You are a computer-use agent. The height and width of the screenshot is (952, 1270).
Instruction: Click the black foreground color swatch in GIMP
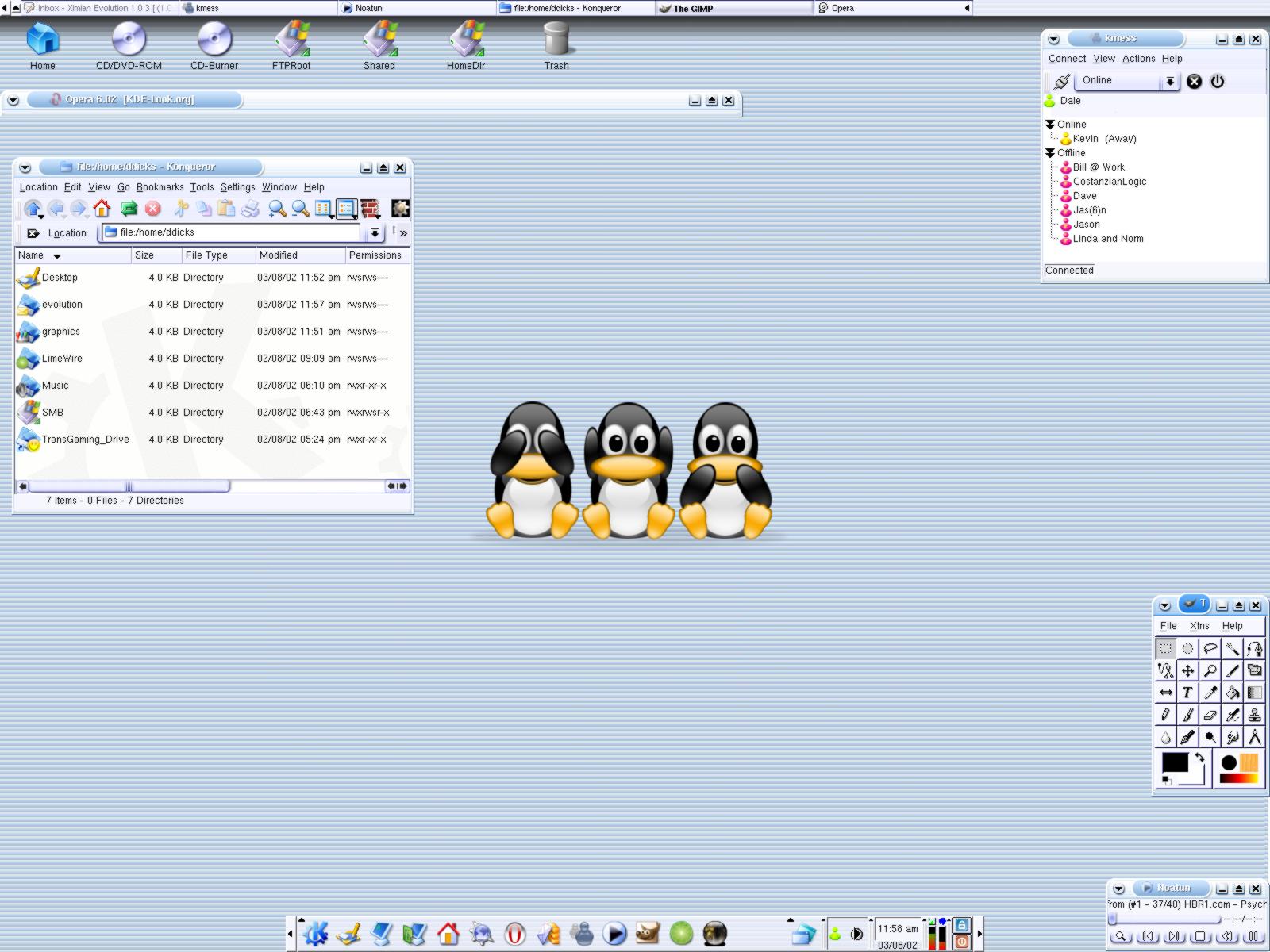pos(1175,762)
